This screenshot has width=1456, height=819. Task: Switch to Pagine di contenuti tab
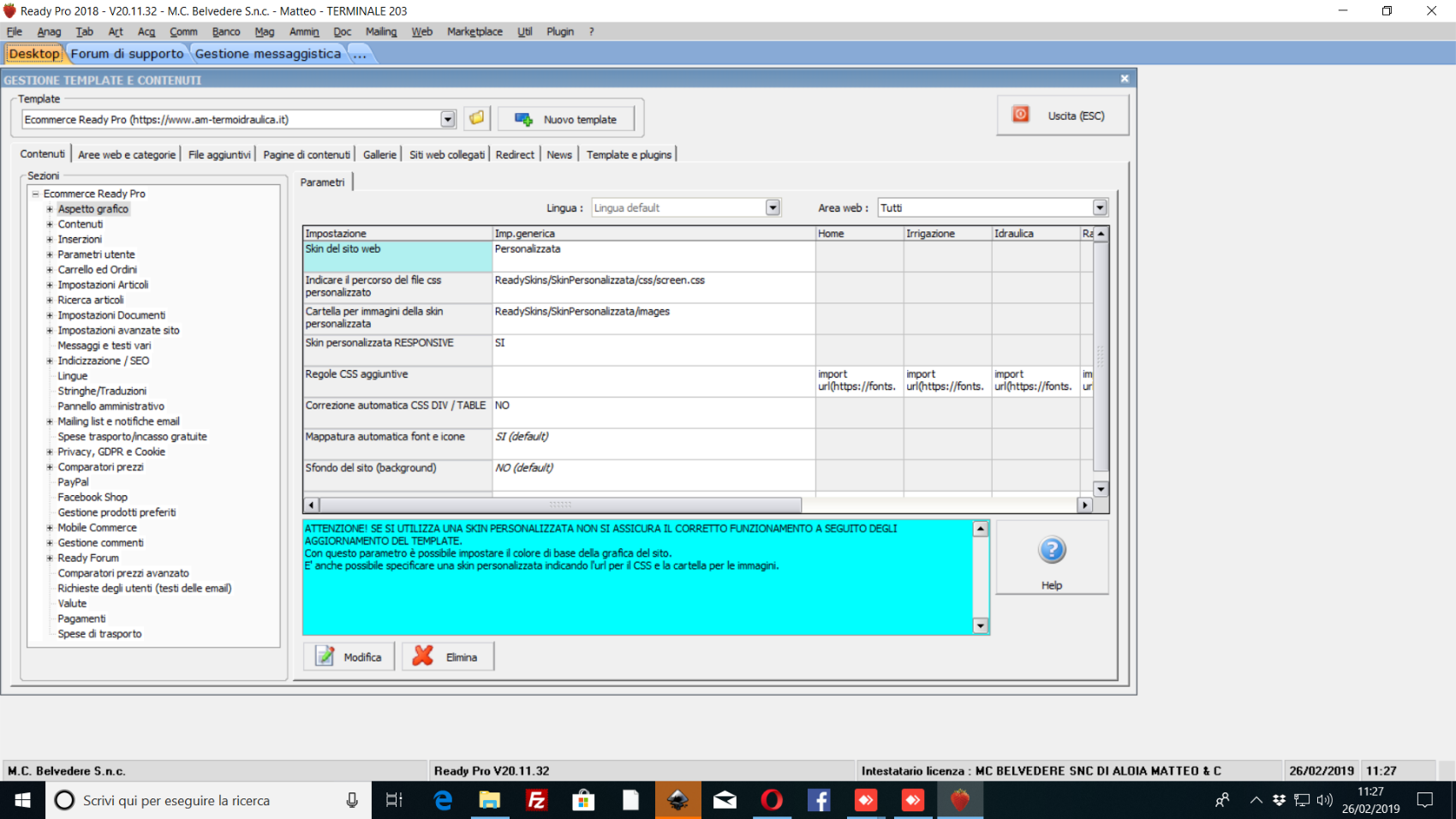[307, 155]
